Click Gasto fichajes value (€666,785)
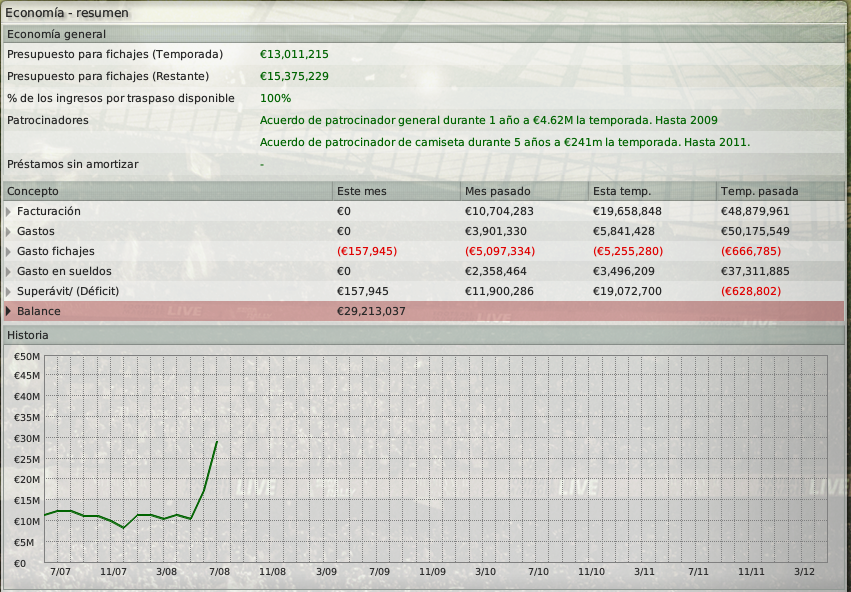Viewport: 851px width, 592px height. tap(751, 252)
